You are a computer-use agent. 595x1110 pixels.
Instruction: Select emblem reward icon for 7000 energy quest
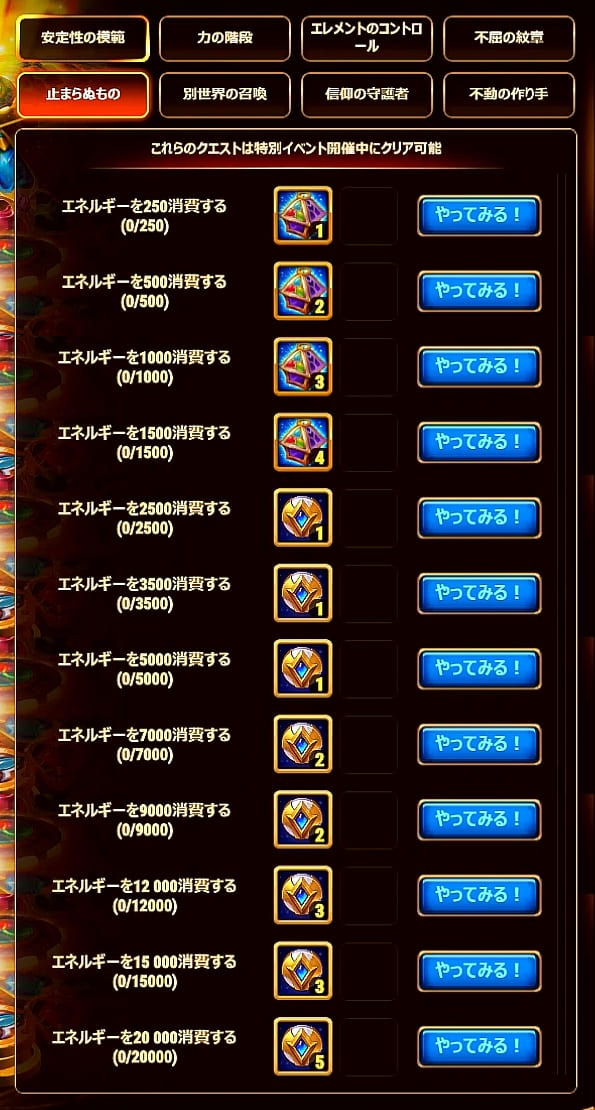point(303,744)
